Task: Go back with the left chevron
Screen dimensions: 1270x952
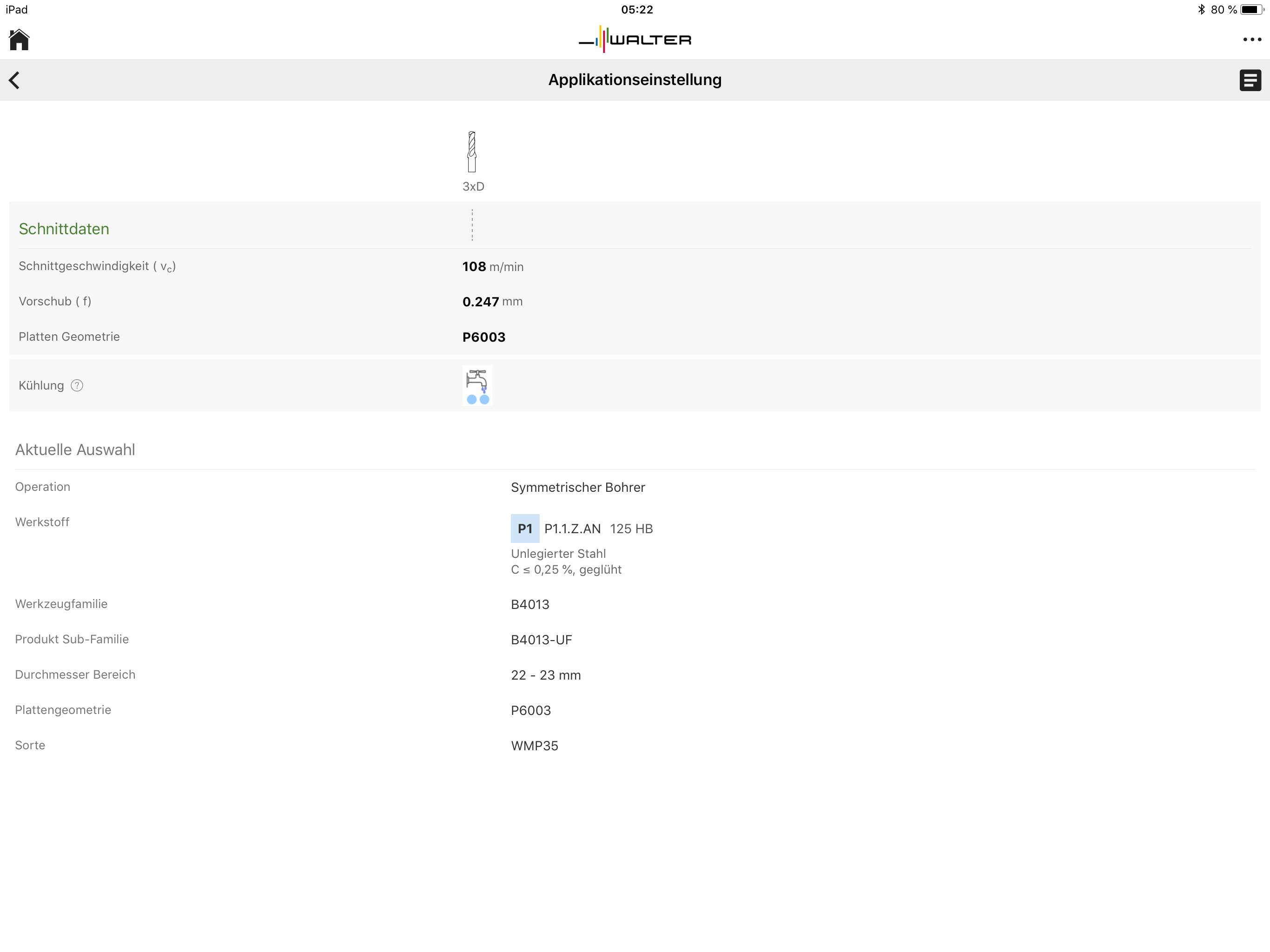Action: 15,80
